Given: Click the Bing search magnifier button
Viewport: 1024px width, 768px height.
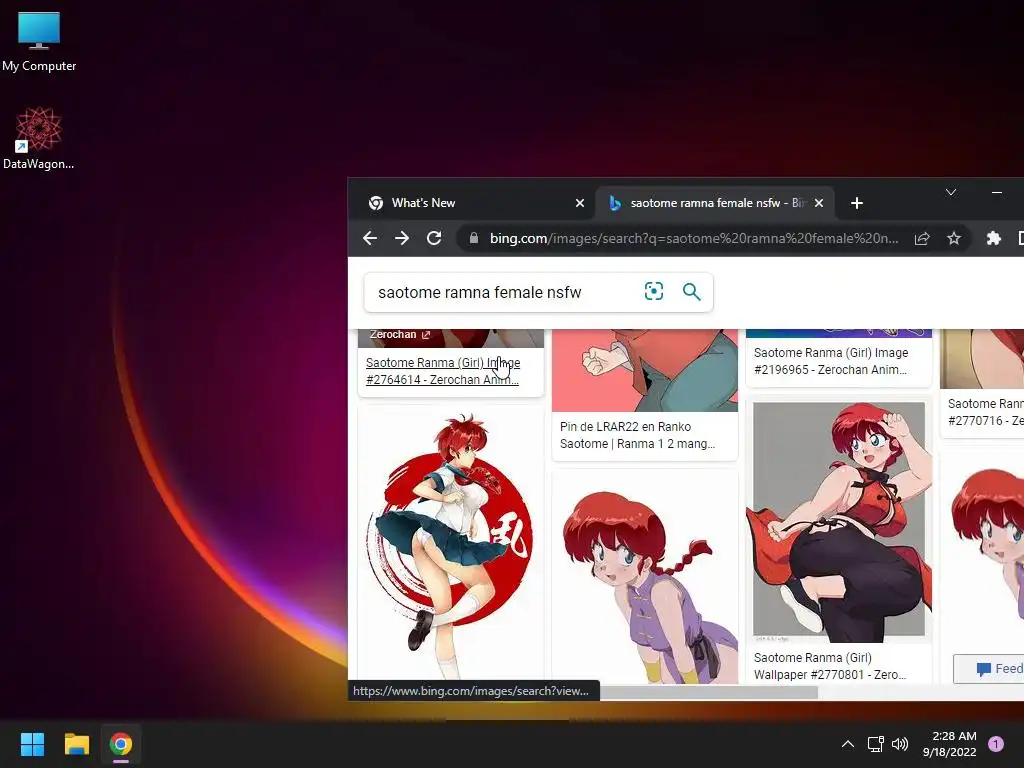Looking at the screenshot, I should coord(692,291).
